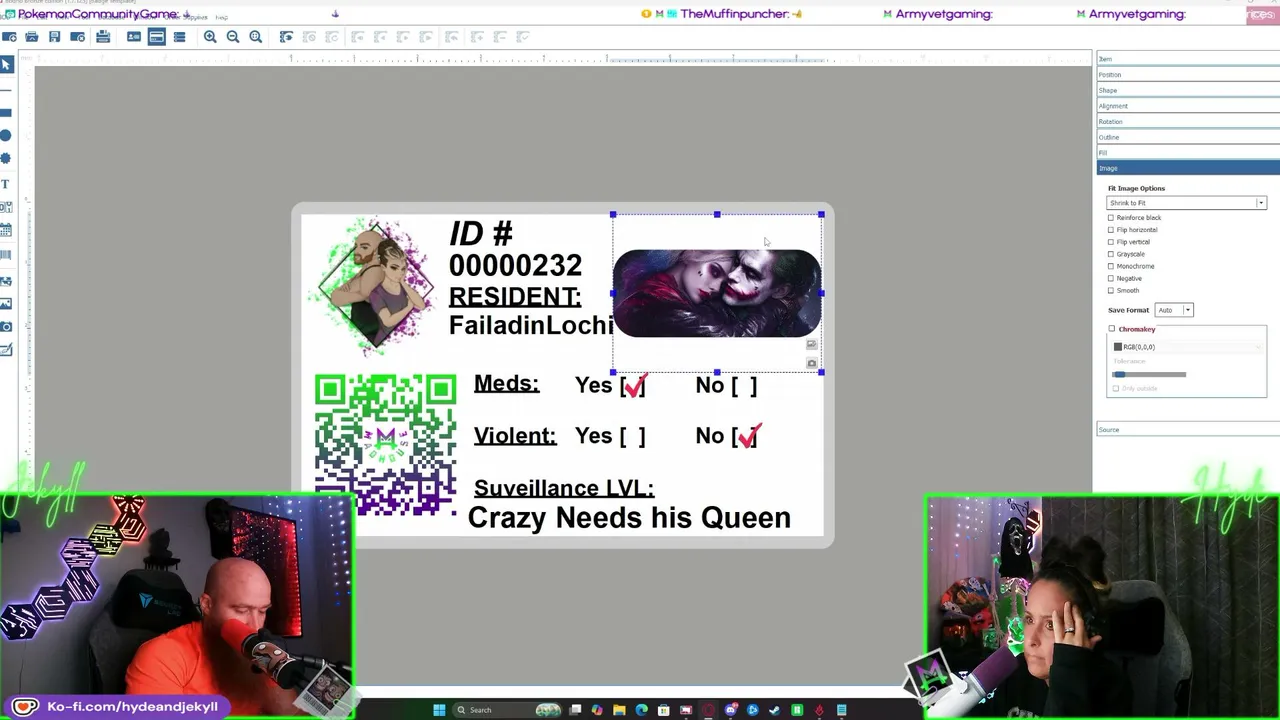
Task: Click the Print toolbar icon
Action: click(x=103, y=37)
